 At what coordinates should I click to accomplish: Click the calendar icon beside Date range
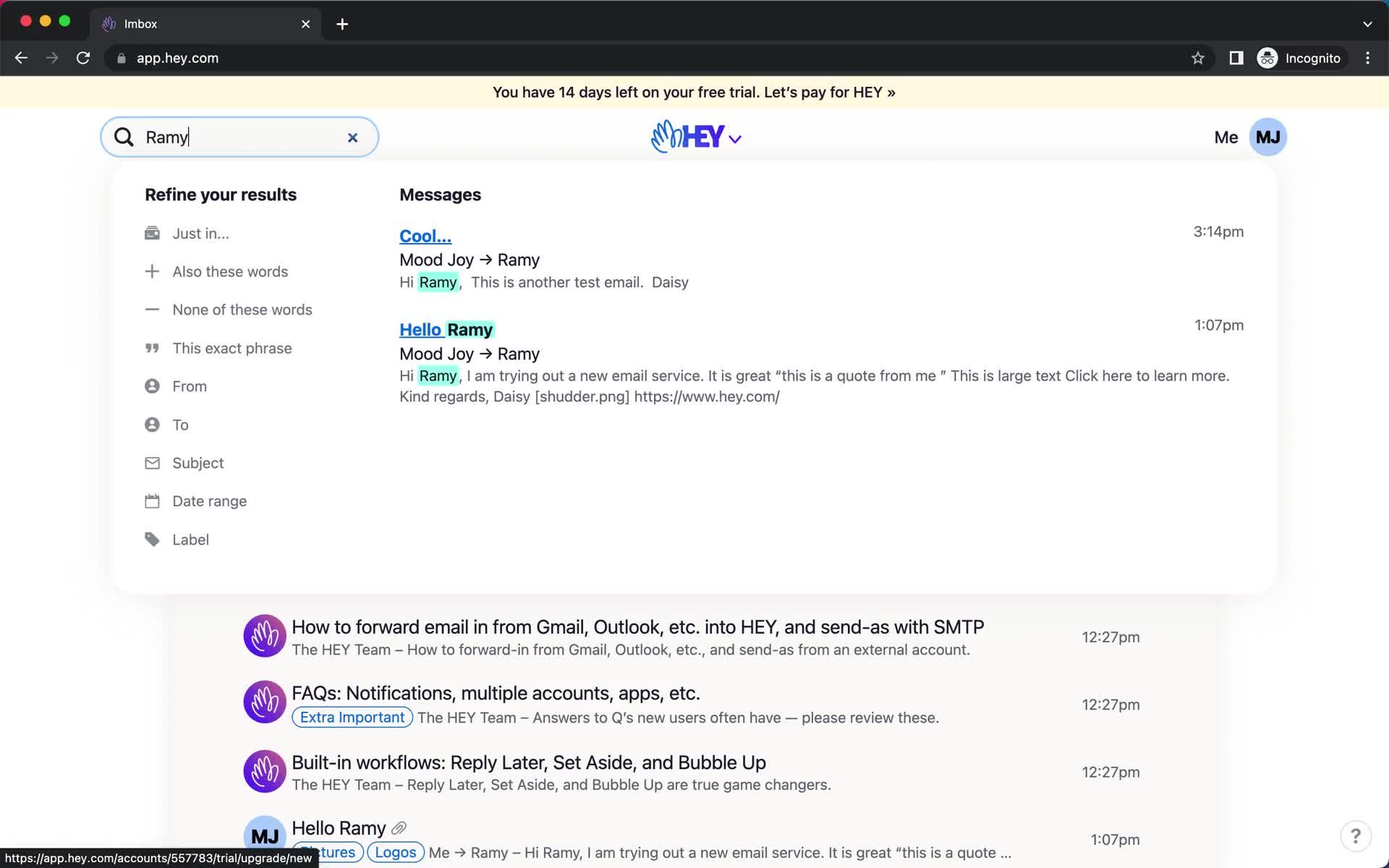152,501
